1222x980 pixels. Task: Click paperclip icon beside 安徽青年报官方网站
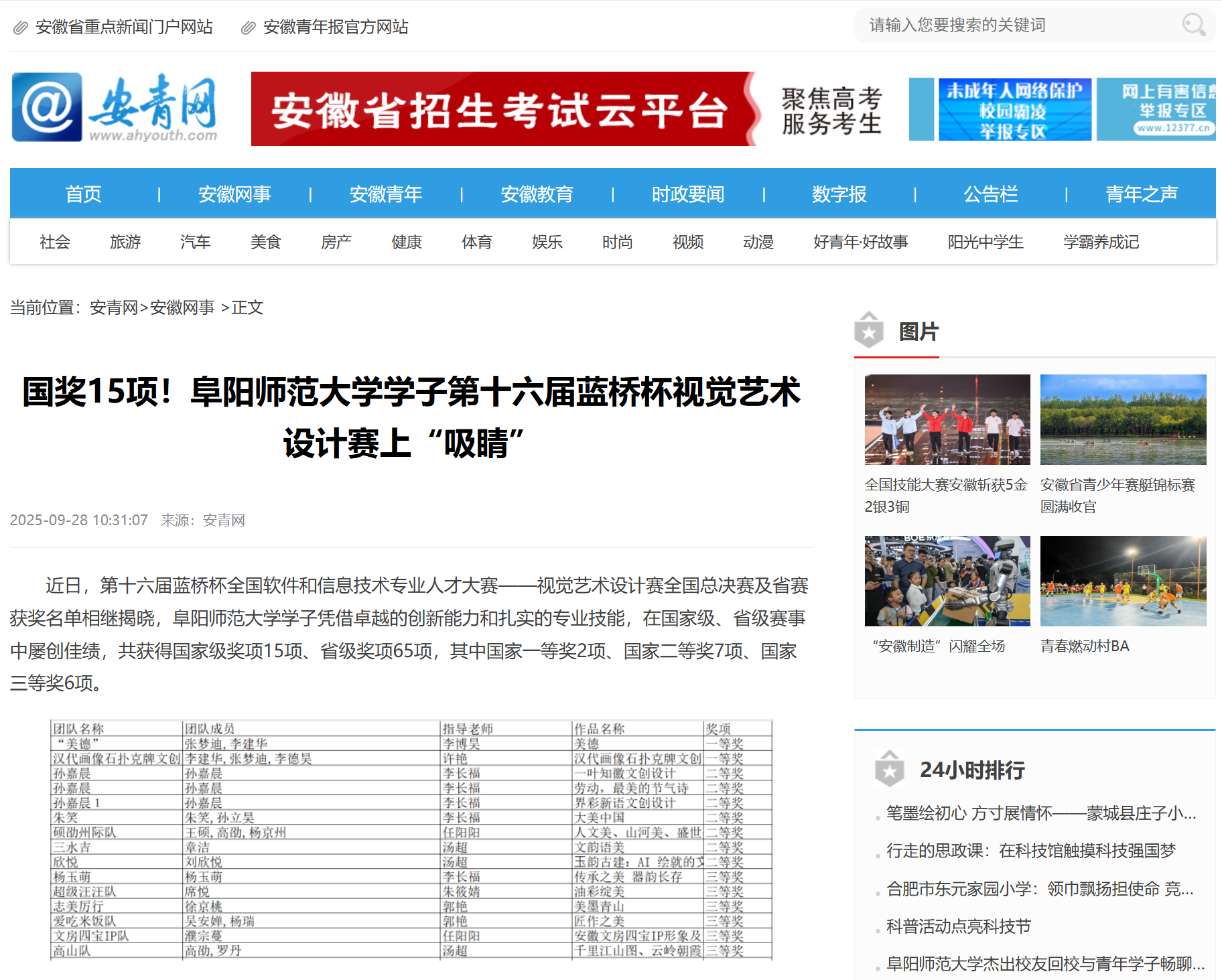coord(248,27)
